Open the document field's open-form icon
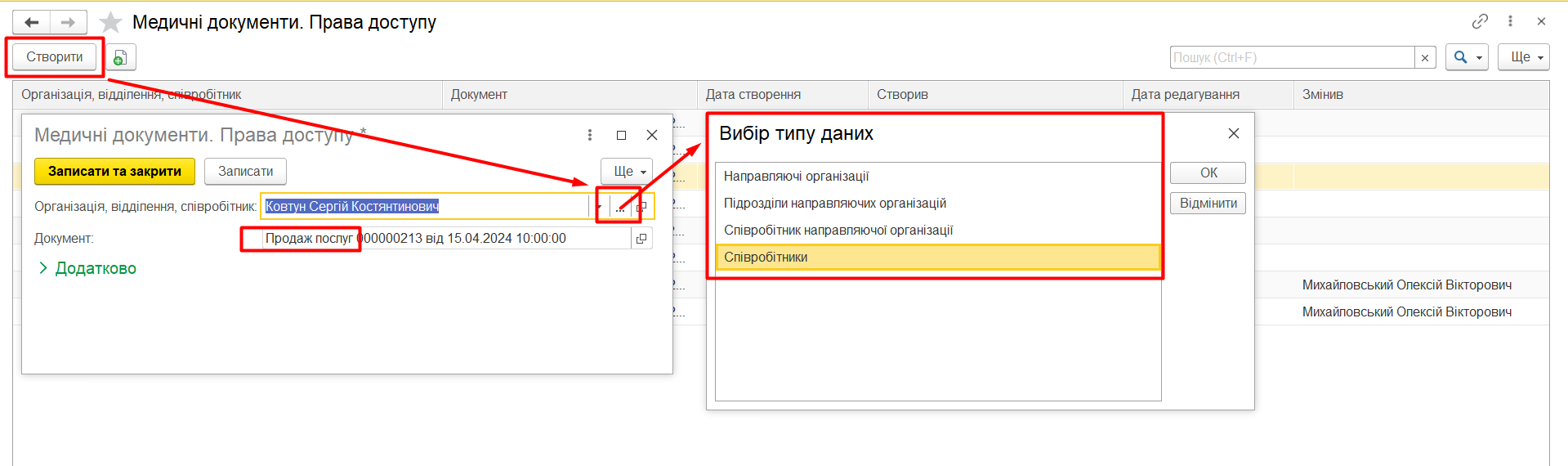This screenshot has width=1568, height=466. [x=641, y=239]
